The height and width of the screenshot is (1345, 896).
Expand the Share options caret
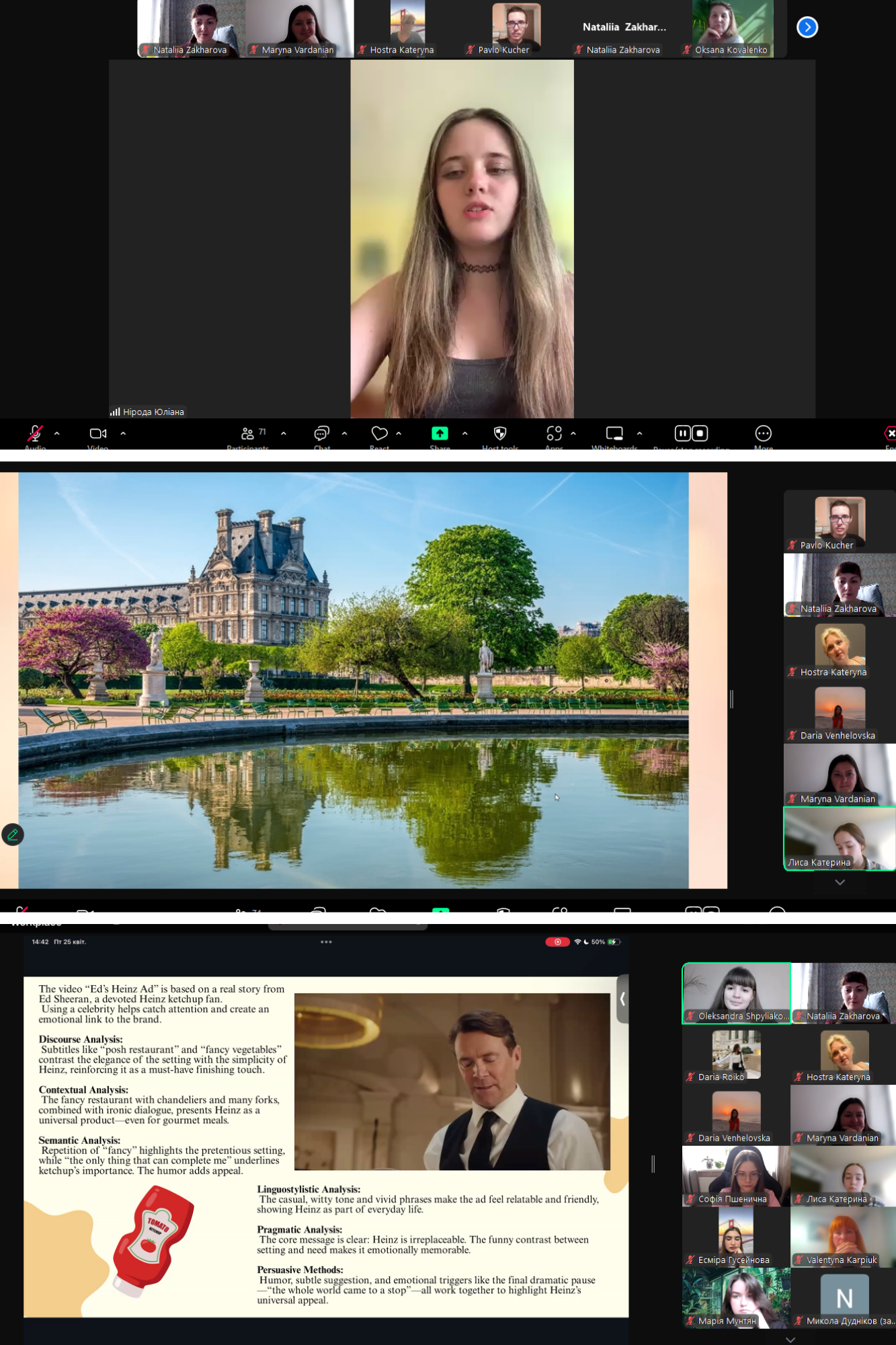[x=465, y=434]
